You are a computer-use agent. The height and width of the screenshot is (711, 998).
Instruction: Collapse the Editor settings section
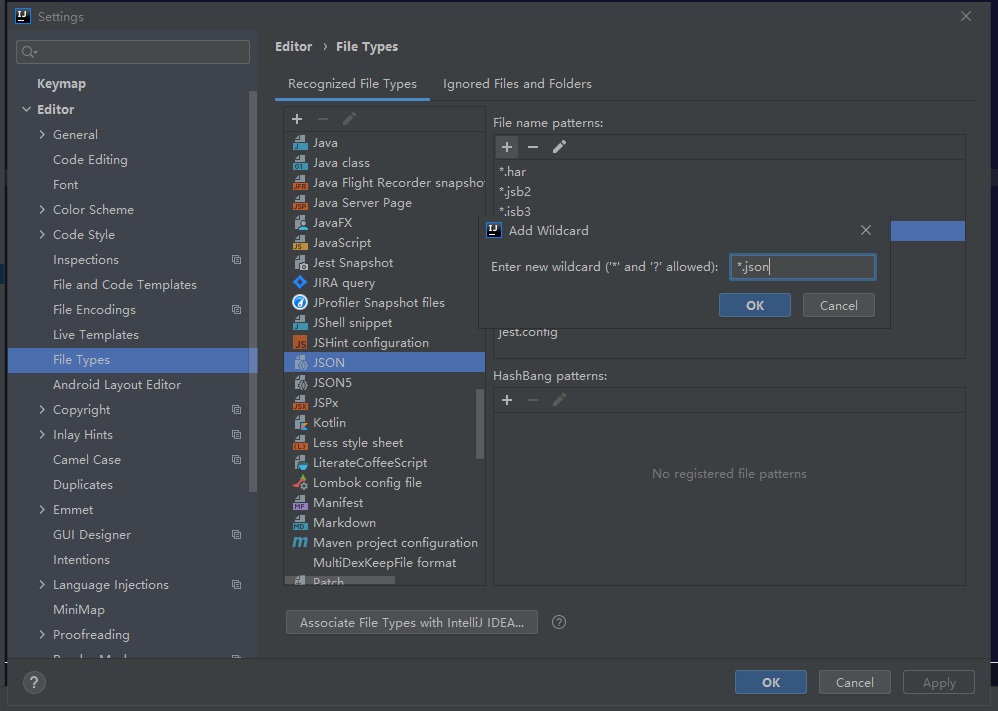click(x=26, y=109)
